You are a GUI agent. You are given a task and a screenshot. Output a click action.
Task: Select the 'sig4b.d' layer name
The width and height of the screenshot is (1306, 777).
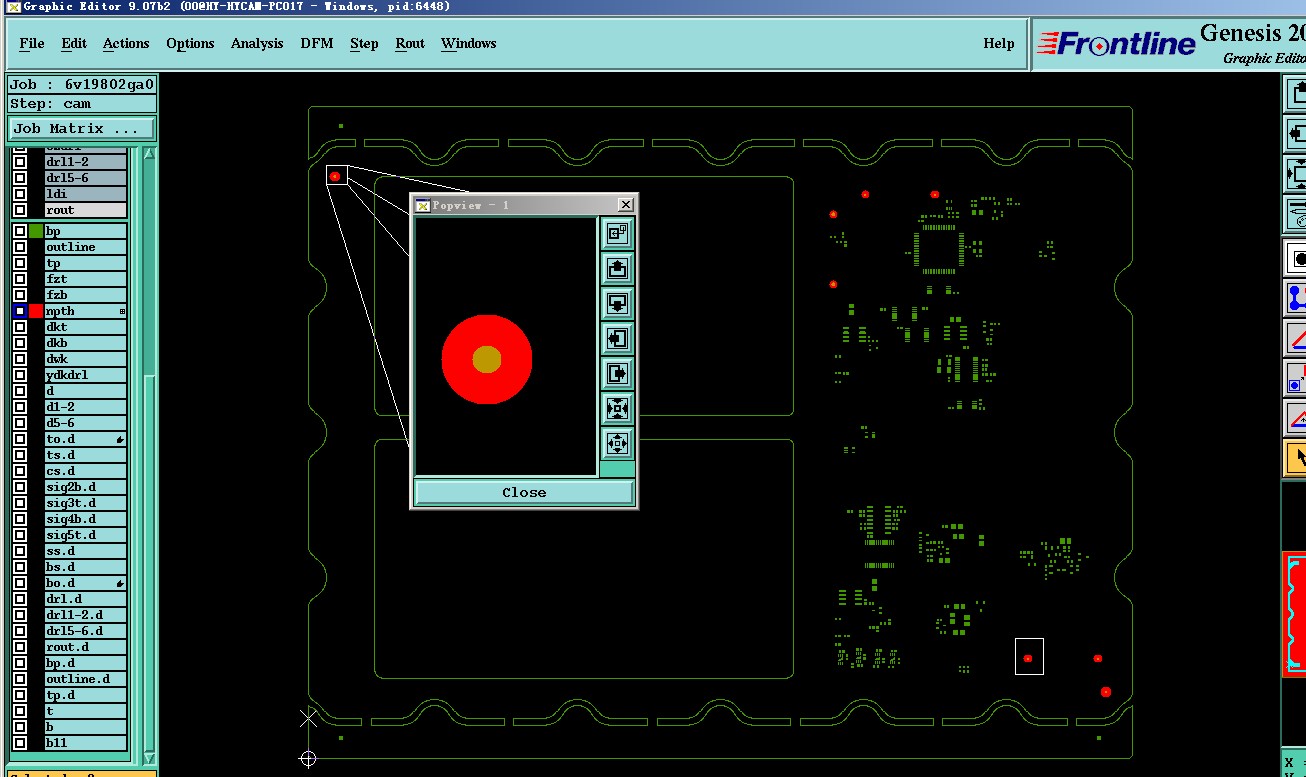click(86, 519)
